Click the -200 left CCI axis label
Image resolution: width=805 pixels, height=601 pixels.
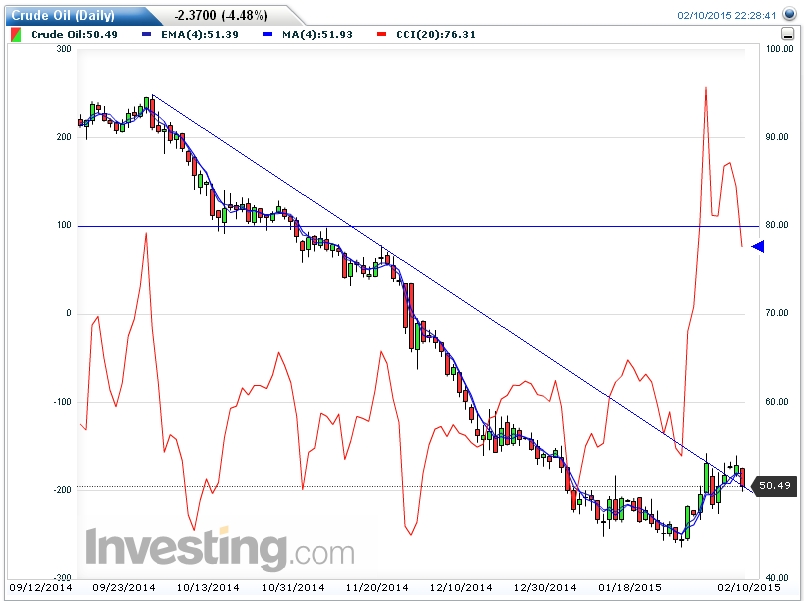click(x=63, y=490)
